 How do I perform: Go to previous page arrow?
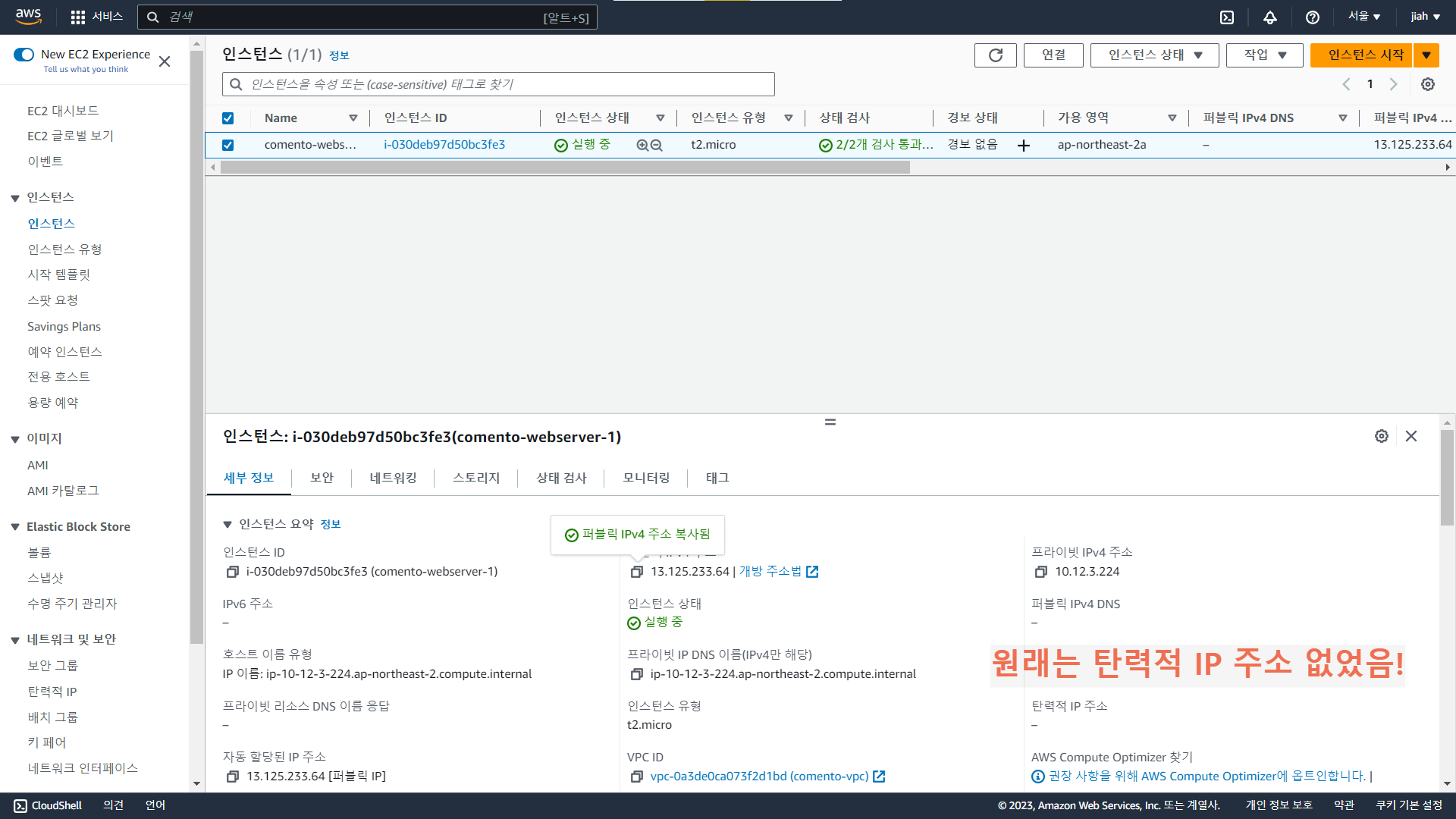[1347, 84]
